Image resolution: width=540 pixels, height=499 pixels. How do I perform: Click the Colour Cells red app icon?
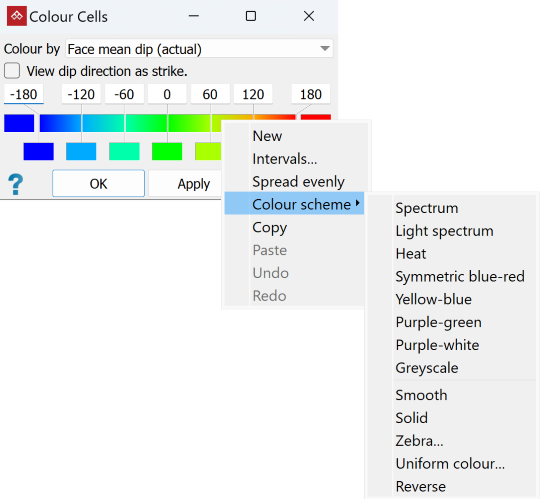17,16
